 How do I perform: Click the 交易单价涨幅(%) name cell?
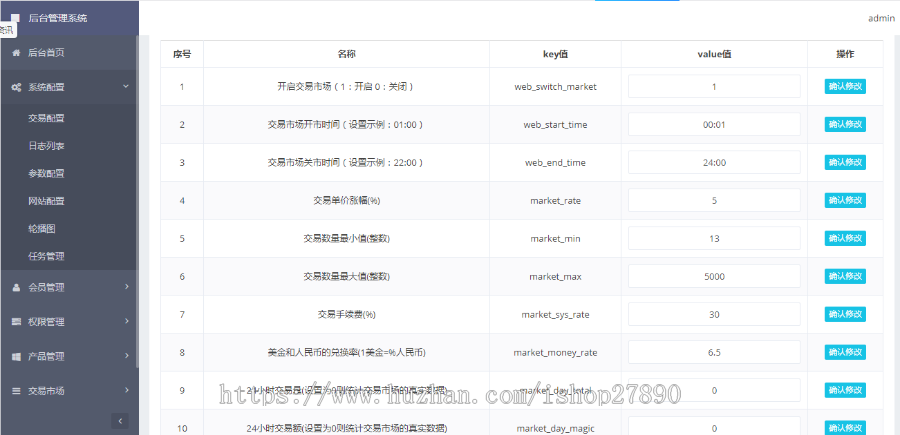pyautogui.click(x=346, y=200)
